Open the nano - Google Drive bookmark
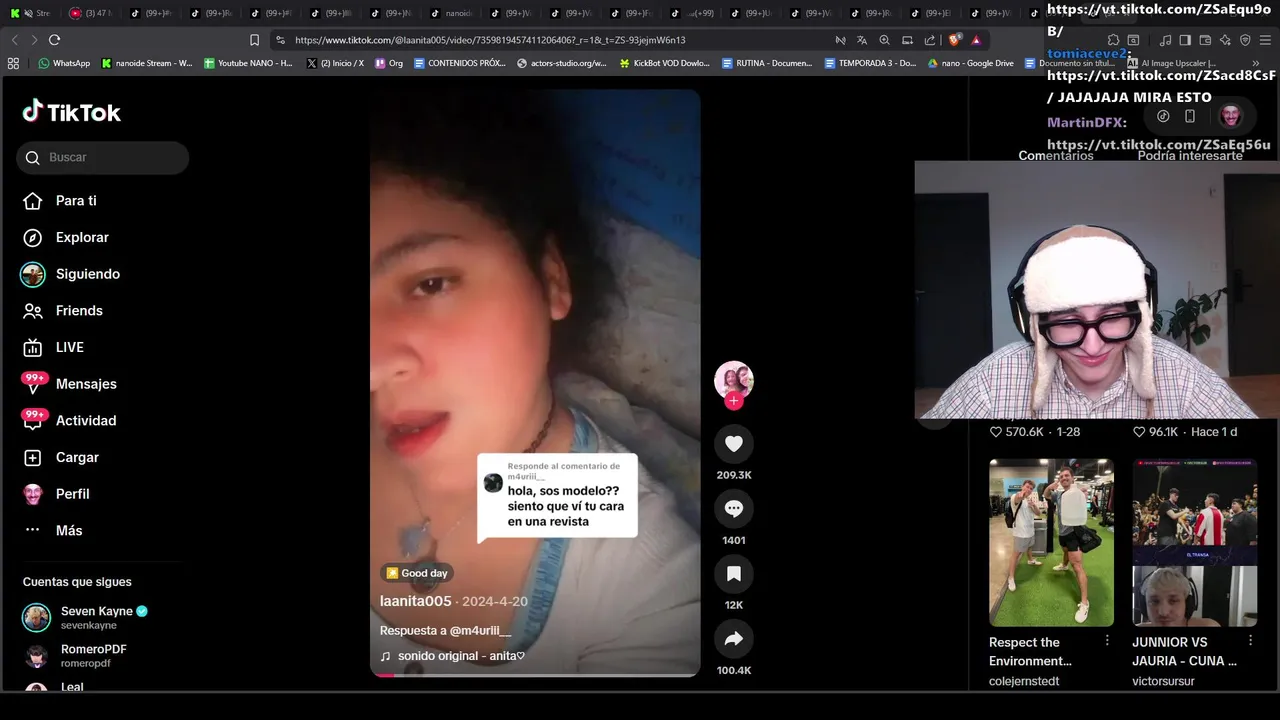Image resolution: width=1280 pixels, height=720 pixels. pos(971,63)
